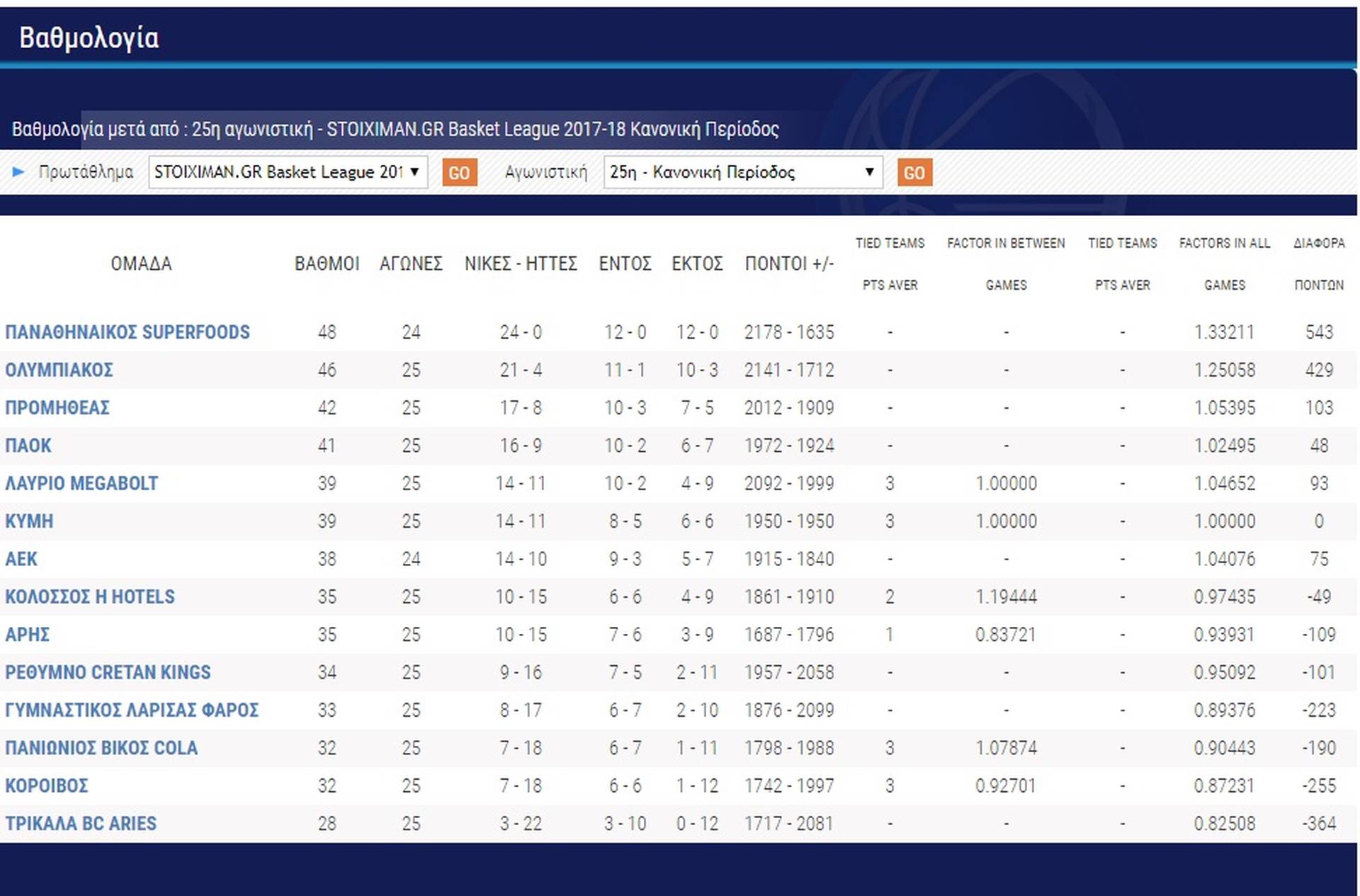This screenshot has height=896, width=1360.
Task: Click the ΟΜΑΔΑ column header
Action: pyautogui.click(x=141, y=263)
